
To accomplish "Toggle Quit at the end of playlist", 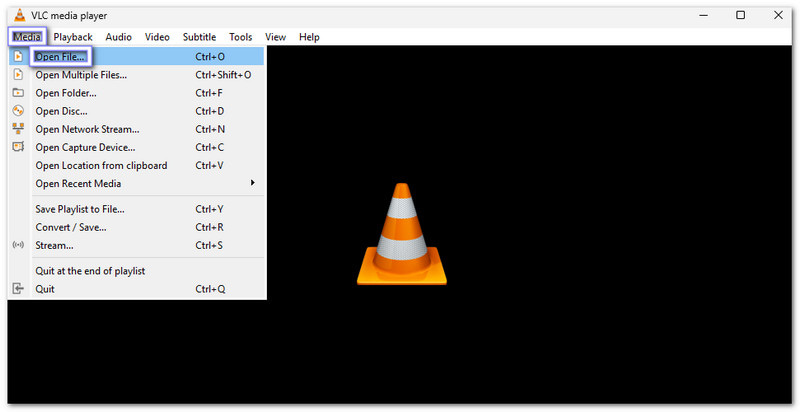I will 91,271.
